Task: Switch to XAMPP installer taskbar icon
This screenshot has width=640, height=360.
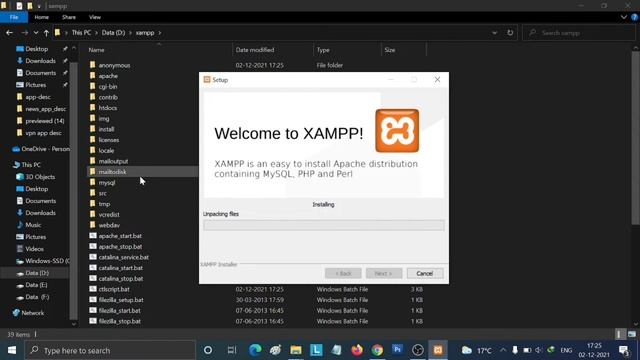Action: [438, 350]
